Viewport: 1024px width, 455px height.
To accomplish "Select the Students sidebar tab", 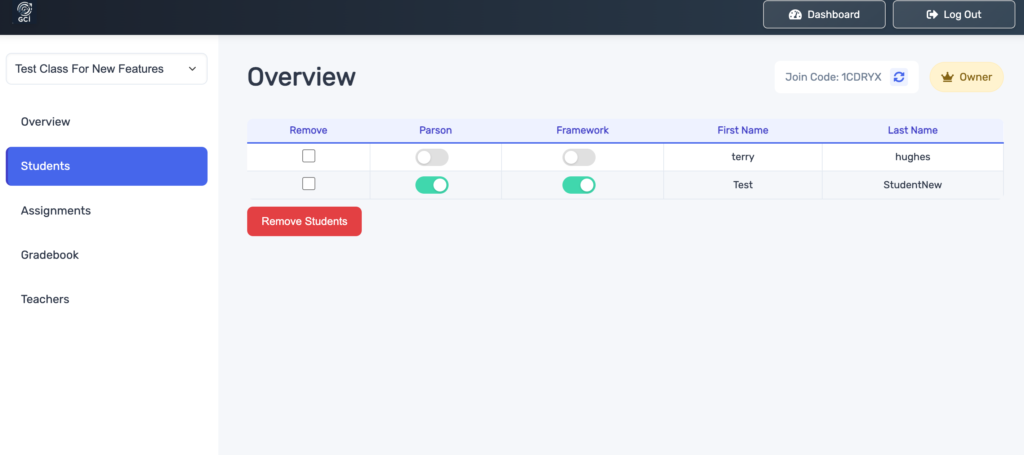I will point(106,166).
